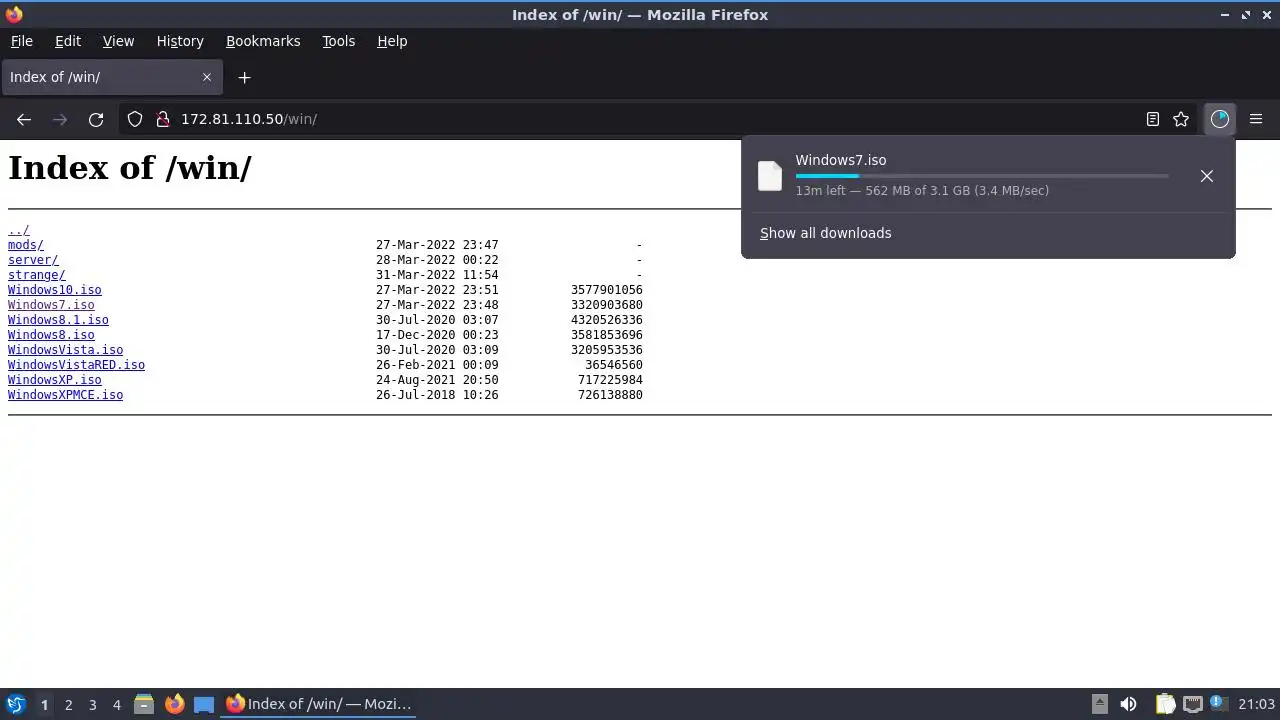Image resolution: width=1280 pixels, height=720 pixels.
Task: Click the Firefox window taskbar entry
Action: [x=318, y=704]
